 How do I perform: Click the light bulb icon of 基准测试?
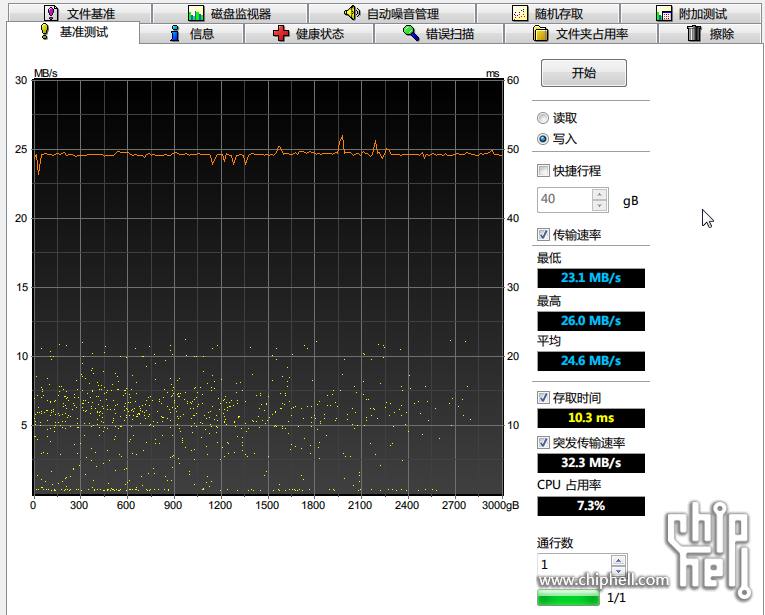(x=44, y=32)
